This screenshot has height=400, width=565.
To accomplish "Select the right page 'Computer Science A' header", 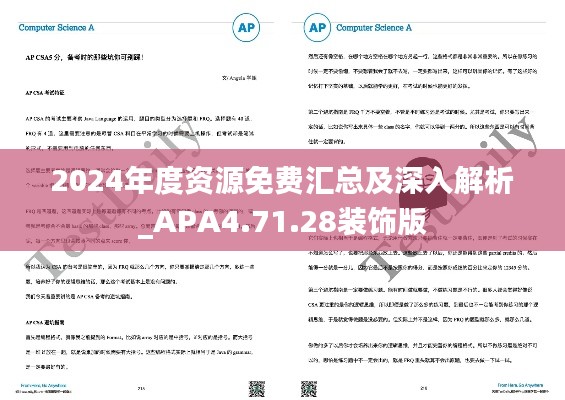I will [x=374, y=28].
